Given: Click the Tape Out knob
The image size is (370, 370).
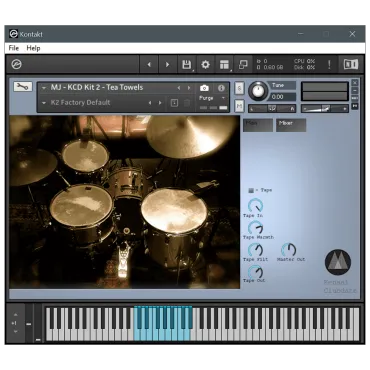Looking at the screenshot, I should [256, 271].
